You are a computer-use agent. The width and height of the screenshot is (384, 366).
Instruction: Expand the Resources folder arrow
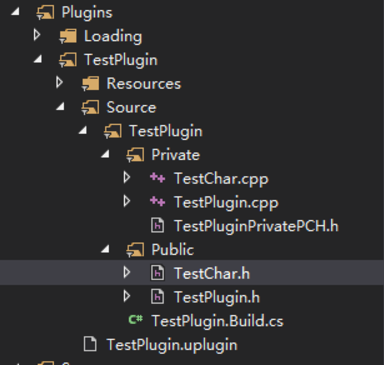[59, 82]
